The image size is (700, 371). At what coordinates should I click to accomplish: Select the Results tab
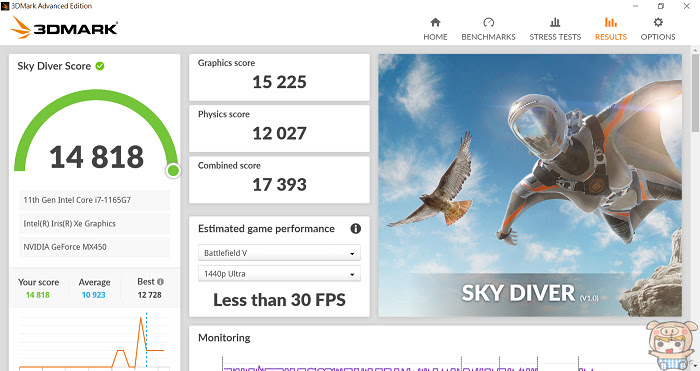610,29
